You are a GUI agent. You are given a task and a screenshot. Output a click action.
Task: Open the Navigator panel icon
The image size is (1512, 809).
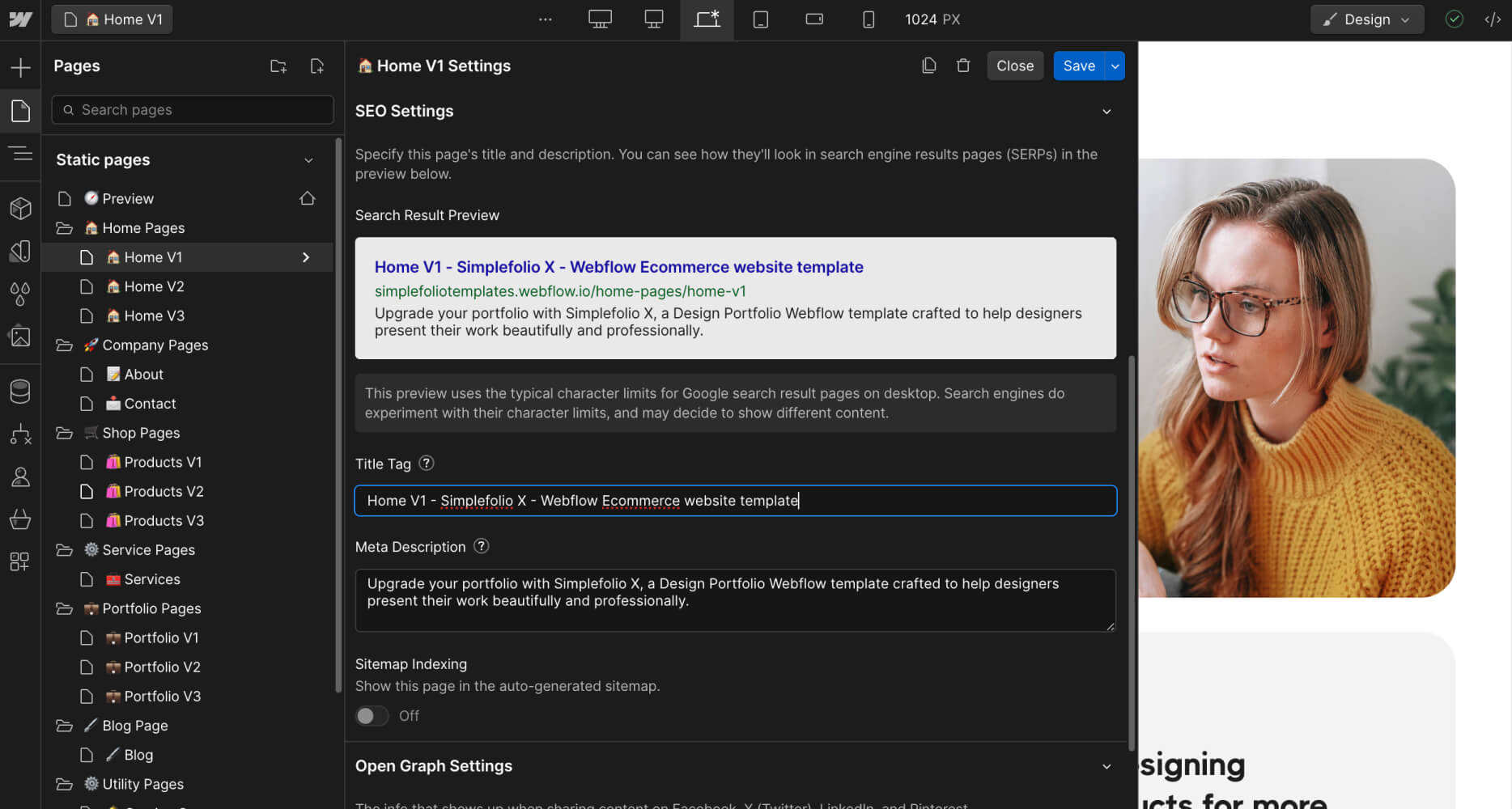20,153
